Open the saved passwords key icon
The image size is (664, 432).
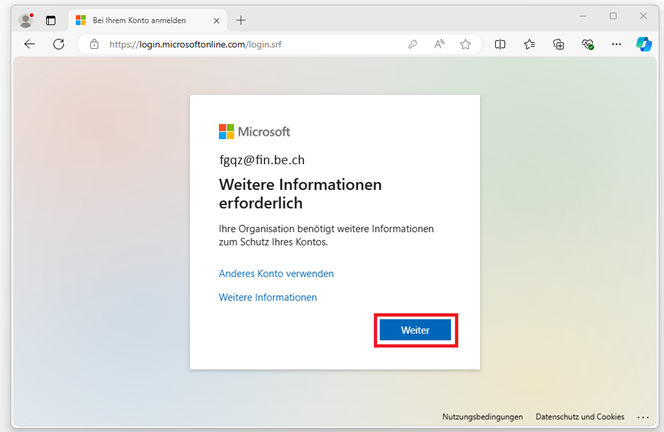click(412, 44)
